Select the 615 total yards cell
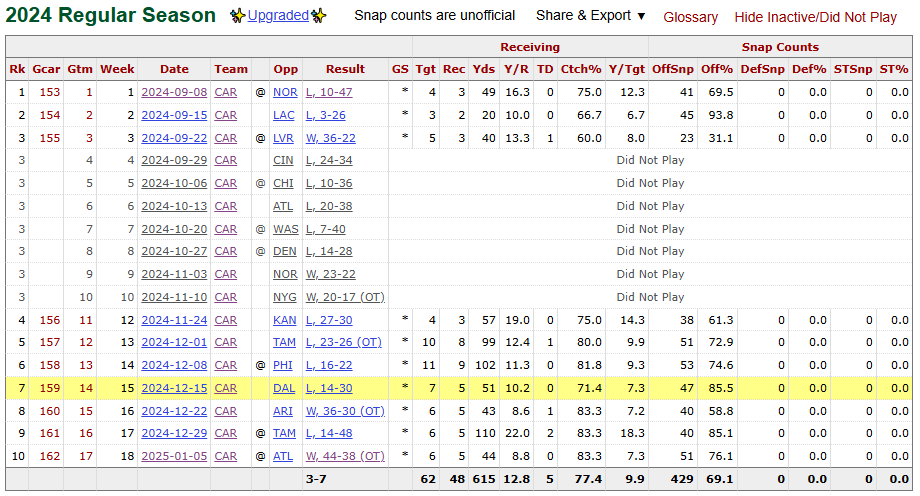The width and height of the screenshot is (920, 496). point(483,479)
